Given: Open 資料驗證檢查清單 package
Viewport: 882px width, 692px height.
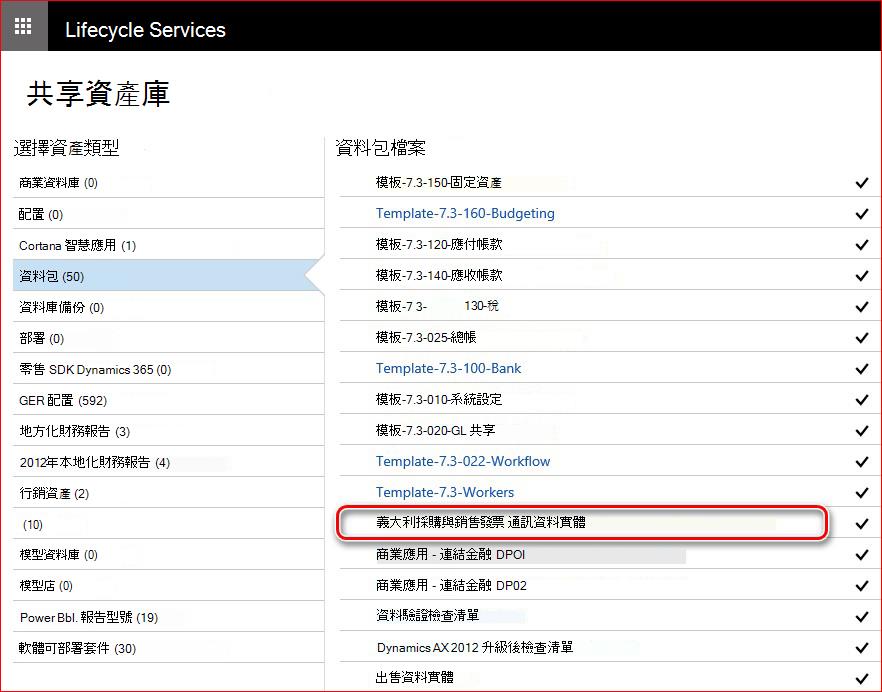Looking at the screenshot, I should point(428,615).
